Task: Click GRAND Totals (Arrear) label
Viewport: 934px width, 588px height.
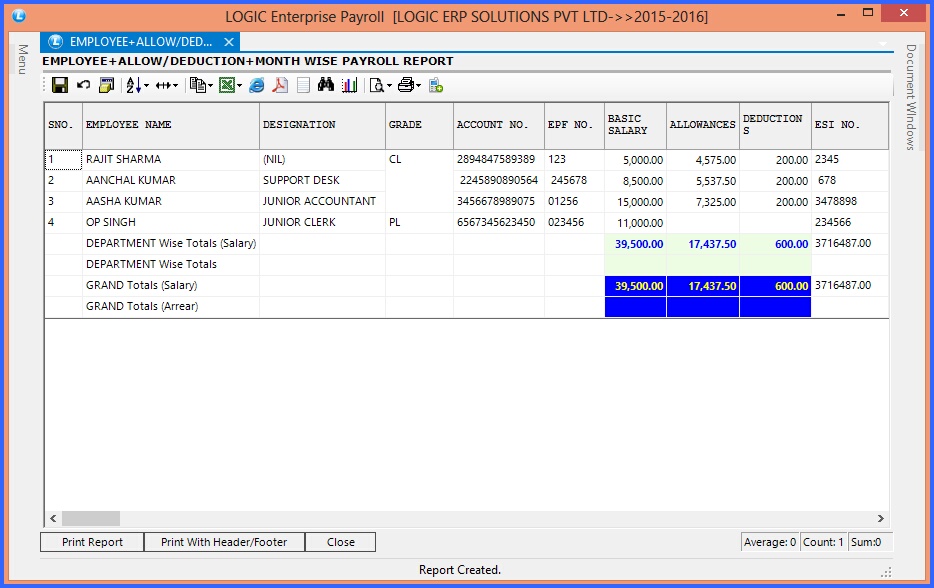Action: [142, 306]
